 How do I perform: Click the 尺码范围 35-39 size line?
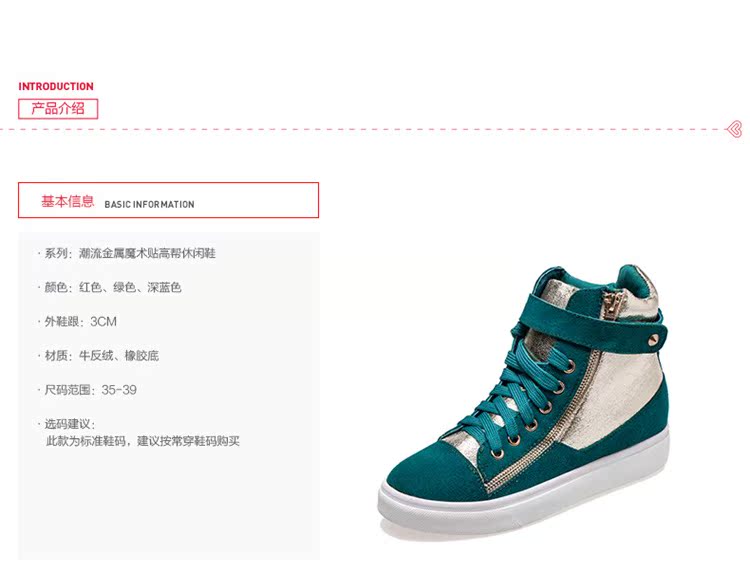88,390
